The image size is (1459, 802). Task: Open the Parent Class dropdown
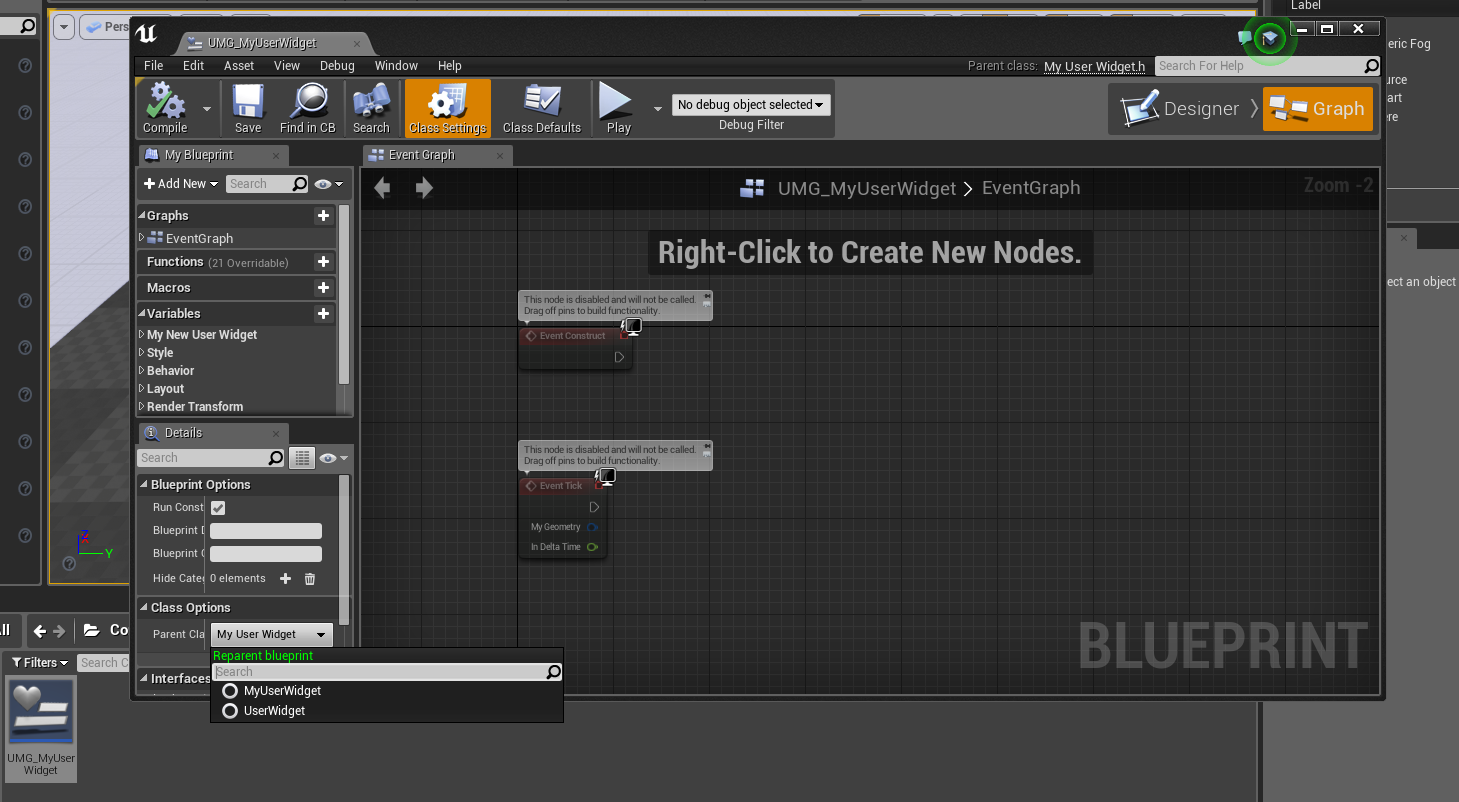(x=271, y=634)
